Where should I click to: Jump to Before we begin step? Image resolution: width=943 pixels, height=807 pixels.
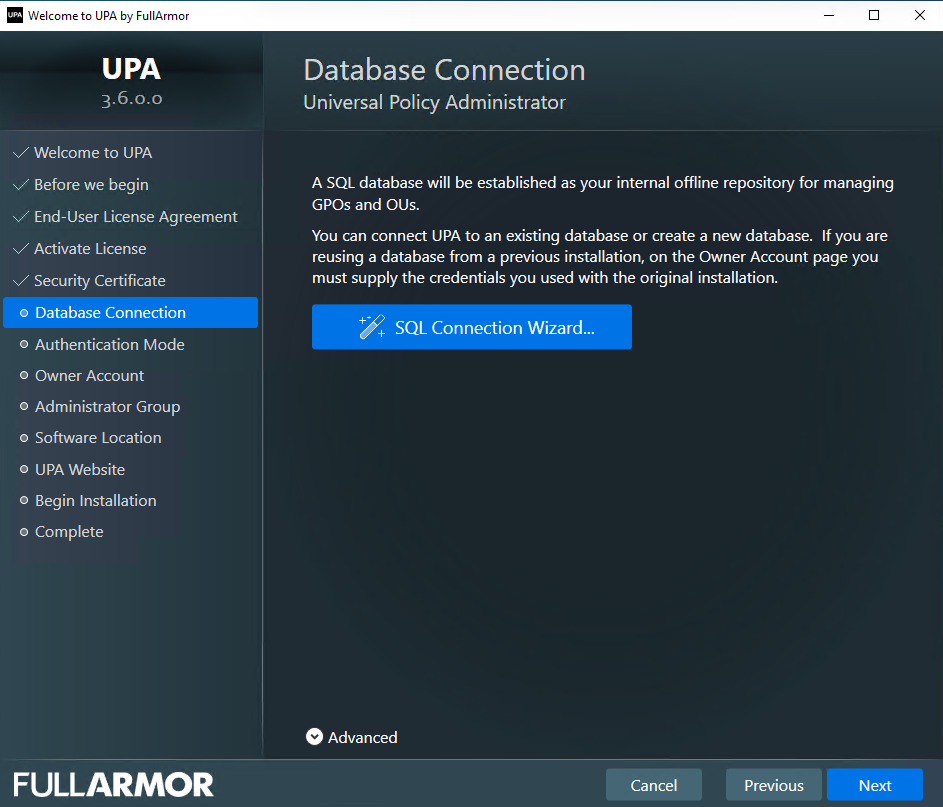point(91,185)
